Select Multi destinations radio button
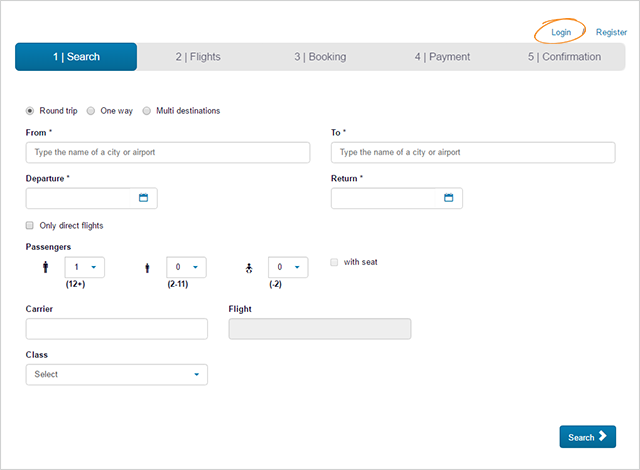This screenshot has width=640, height=470. click(147, 111)
